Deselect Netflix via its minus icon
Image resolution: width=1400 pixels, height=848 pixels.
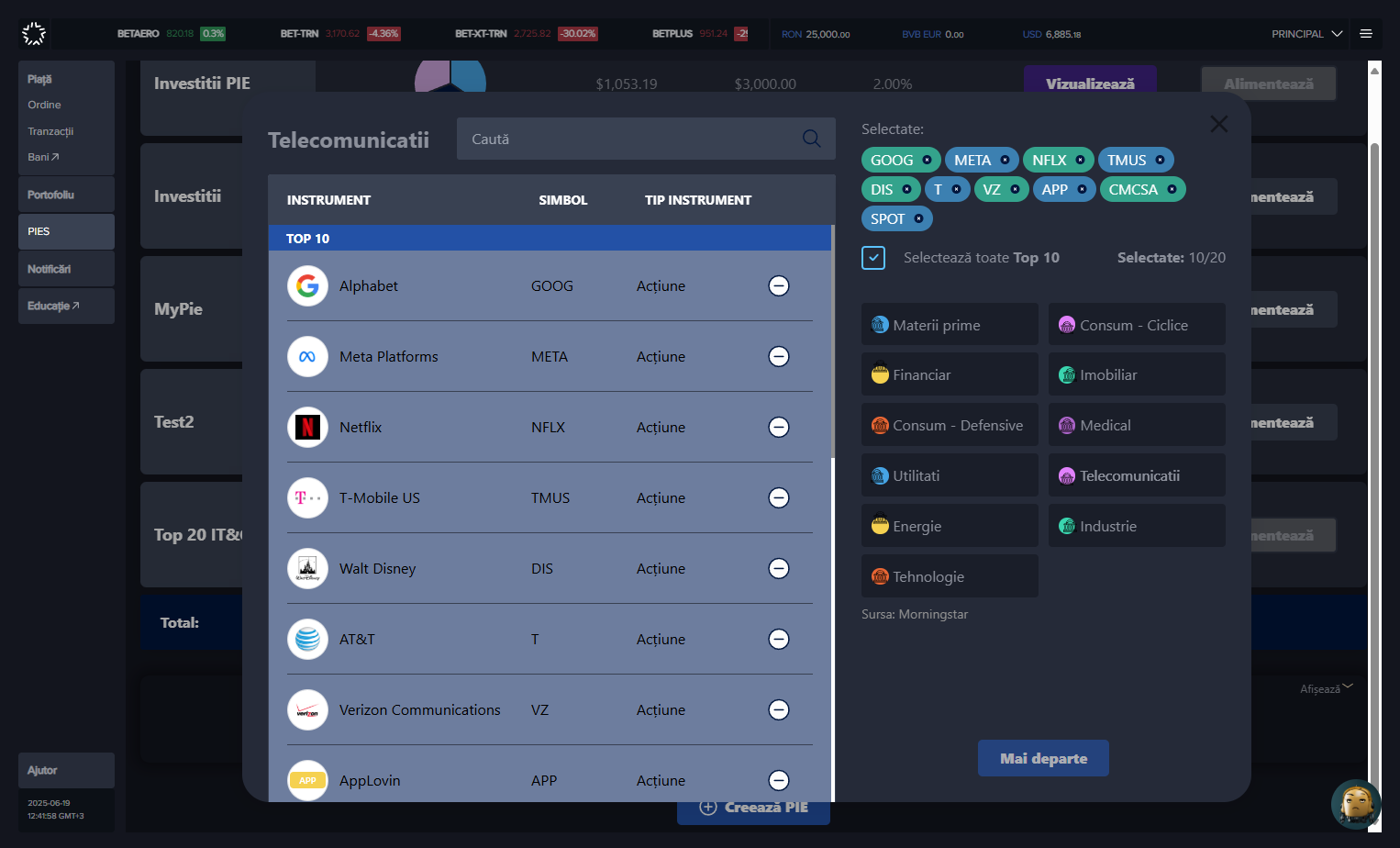779,428
